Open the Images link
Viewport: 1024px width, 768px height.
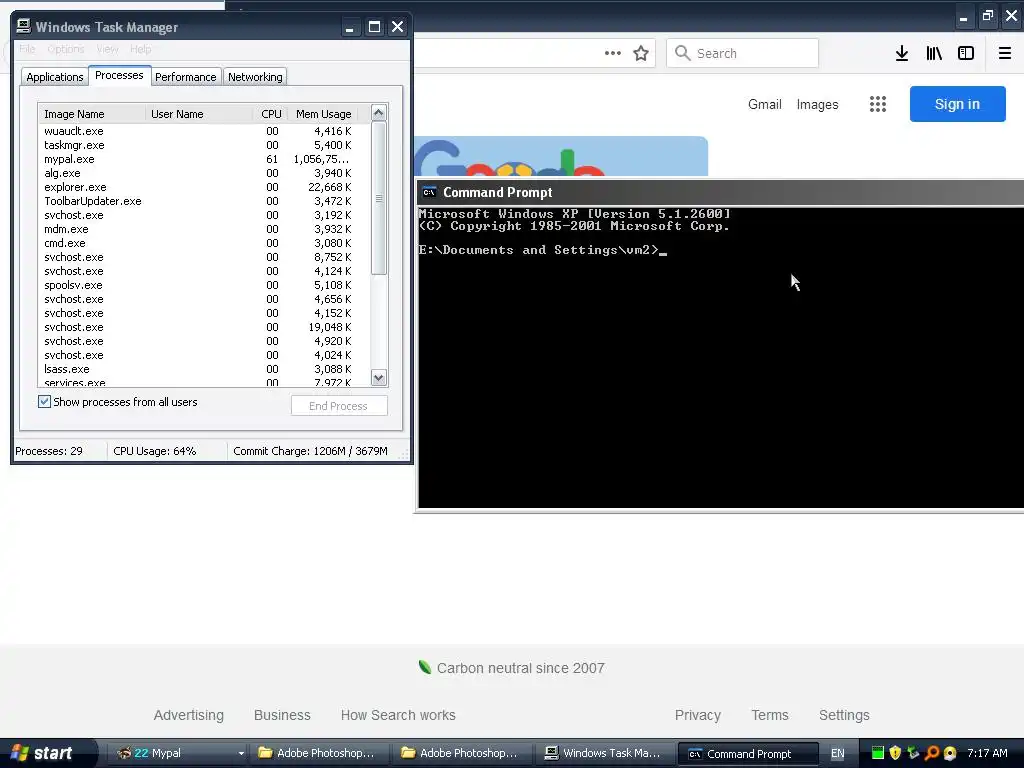[818, 104]
